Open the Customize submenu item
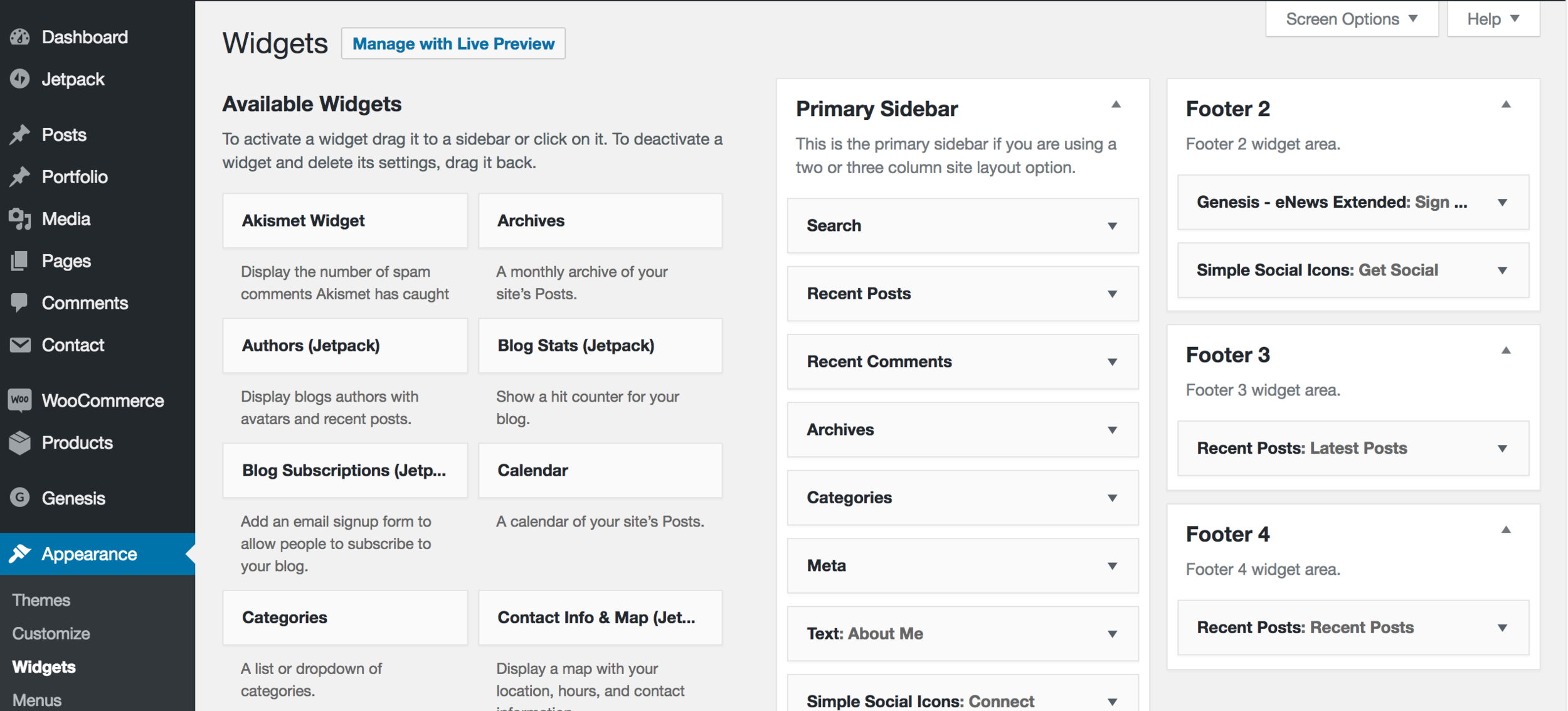The image size is (1568, 711). (51, 633)
